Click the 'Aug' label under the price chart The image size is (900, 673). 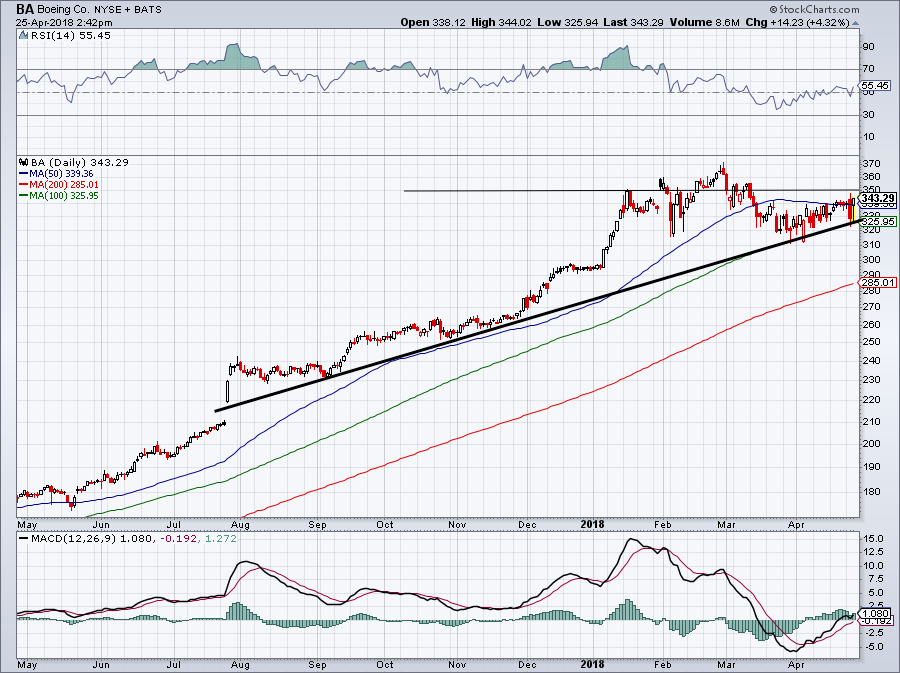point(240,524)
